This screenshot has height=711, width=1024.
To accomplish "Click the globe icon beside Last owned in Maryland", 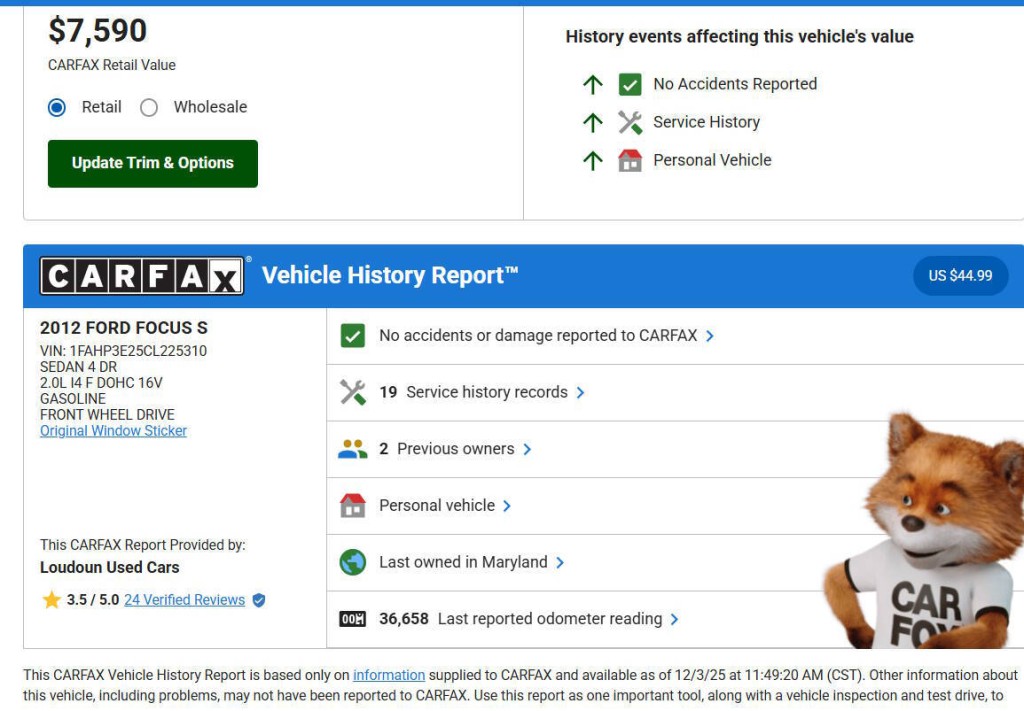I will click(351, 563).
